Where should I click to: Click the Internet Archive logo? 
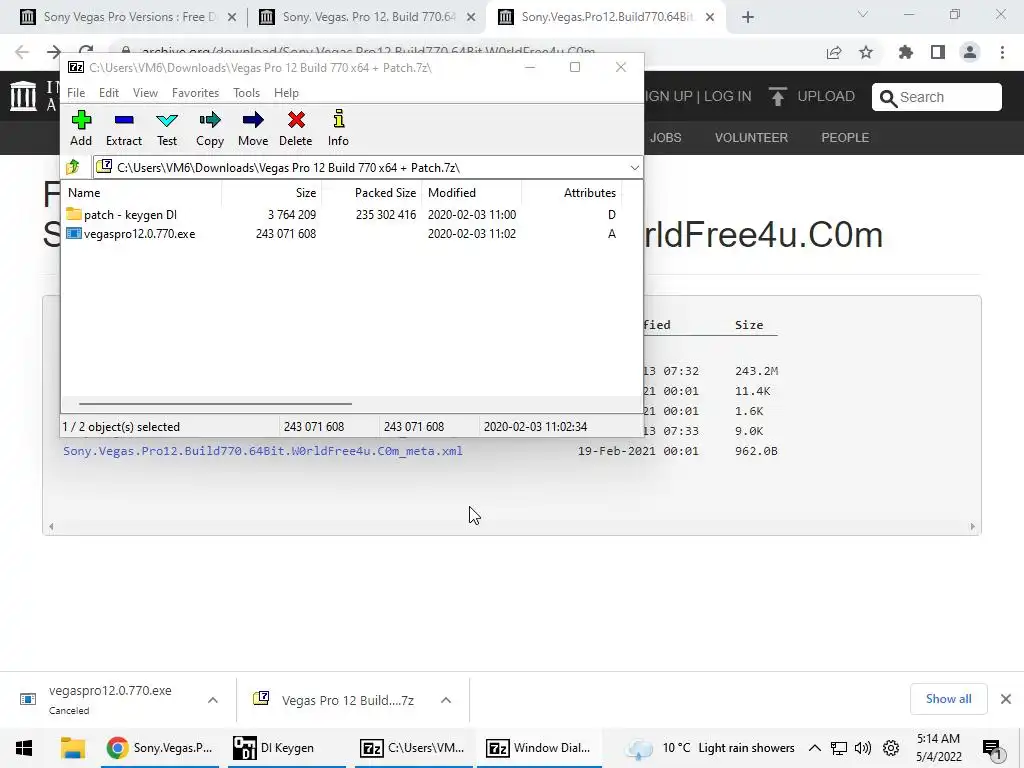pos(24,96)
